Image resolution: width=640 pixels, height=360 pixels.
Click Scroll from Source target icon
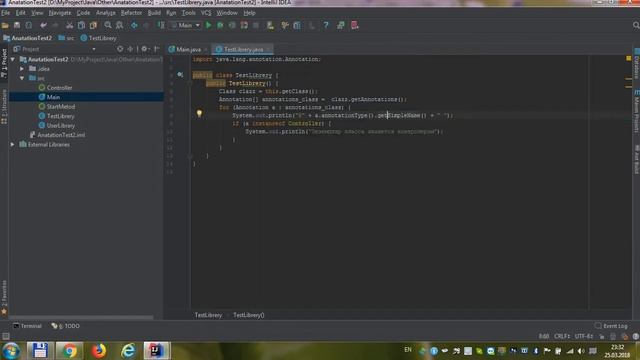pos(120,49)
